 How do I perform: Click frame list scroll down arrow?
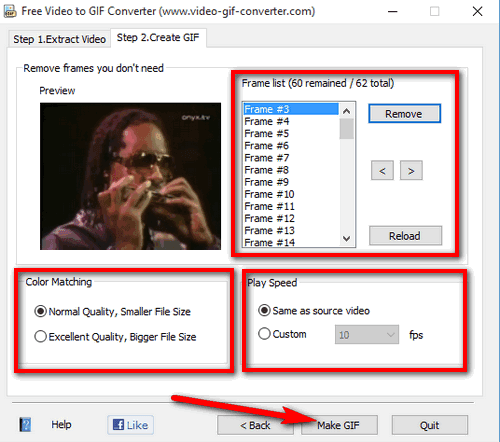click(x=347, y=239)
